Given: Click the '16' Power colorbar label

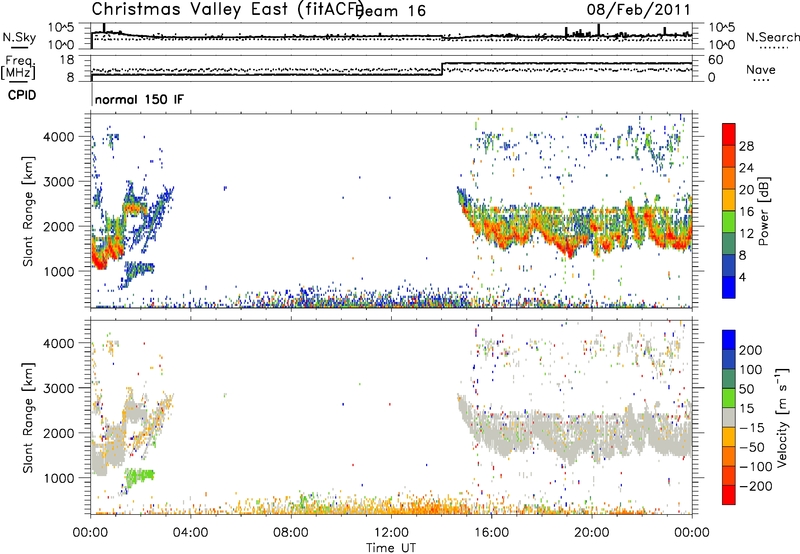Looking at the screenshot, I should [746, 212].
